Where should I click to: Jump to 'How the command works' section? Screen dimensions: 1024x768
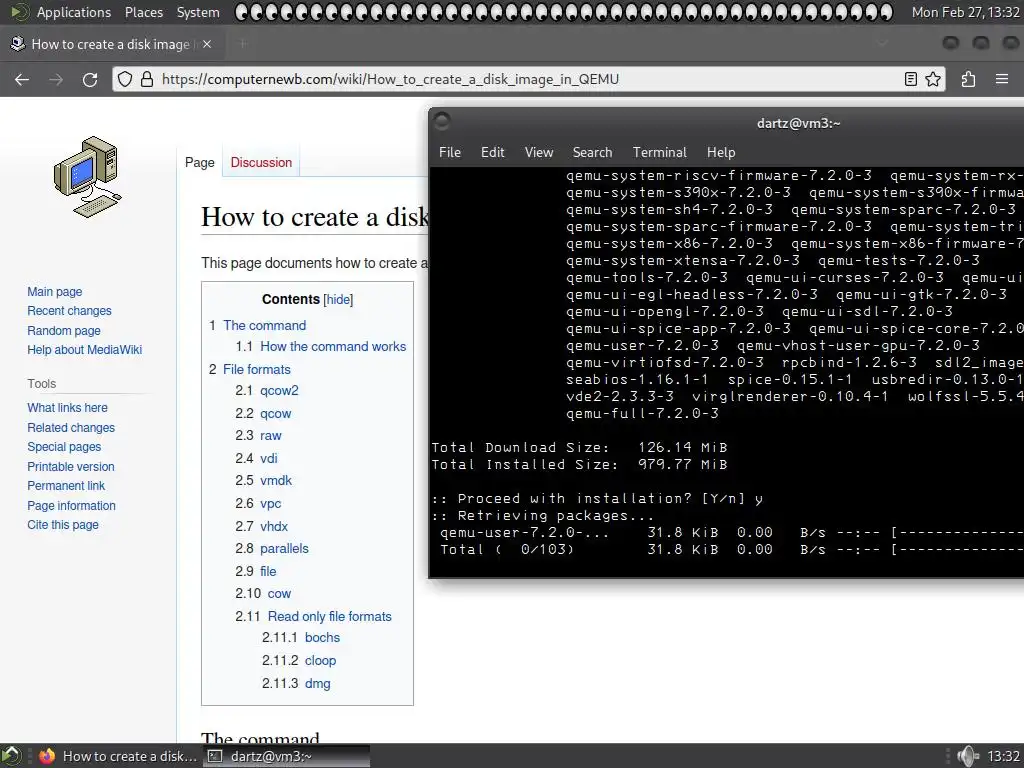pyautogui.click(x=333, y=347)
